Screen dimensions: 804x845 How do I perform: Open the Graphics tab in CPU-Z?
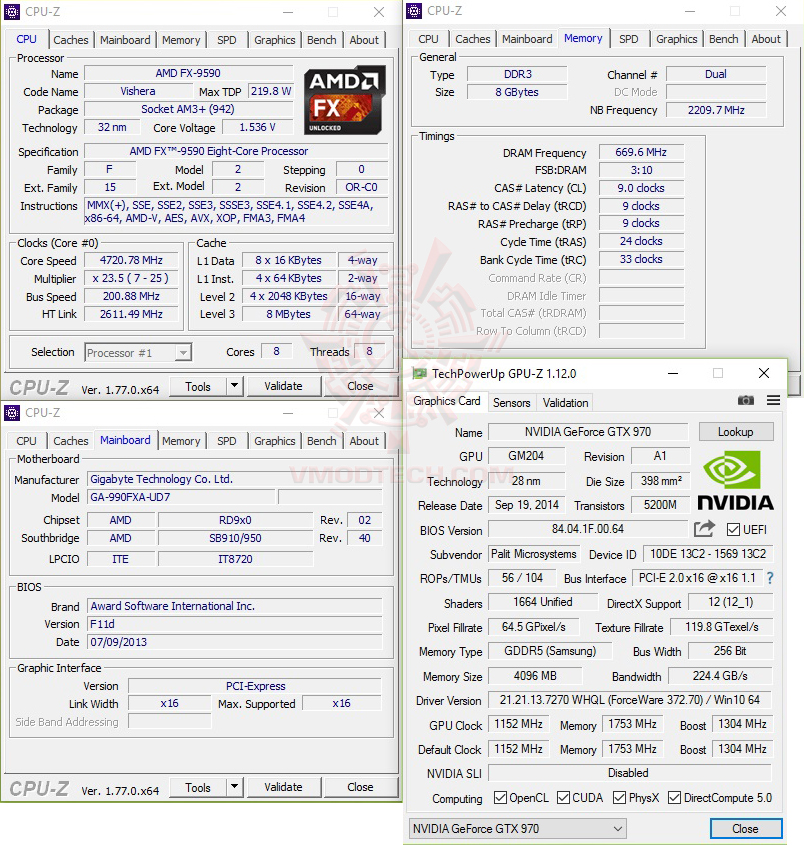(x=274, y=40)
